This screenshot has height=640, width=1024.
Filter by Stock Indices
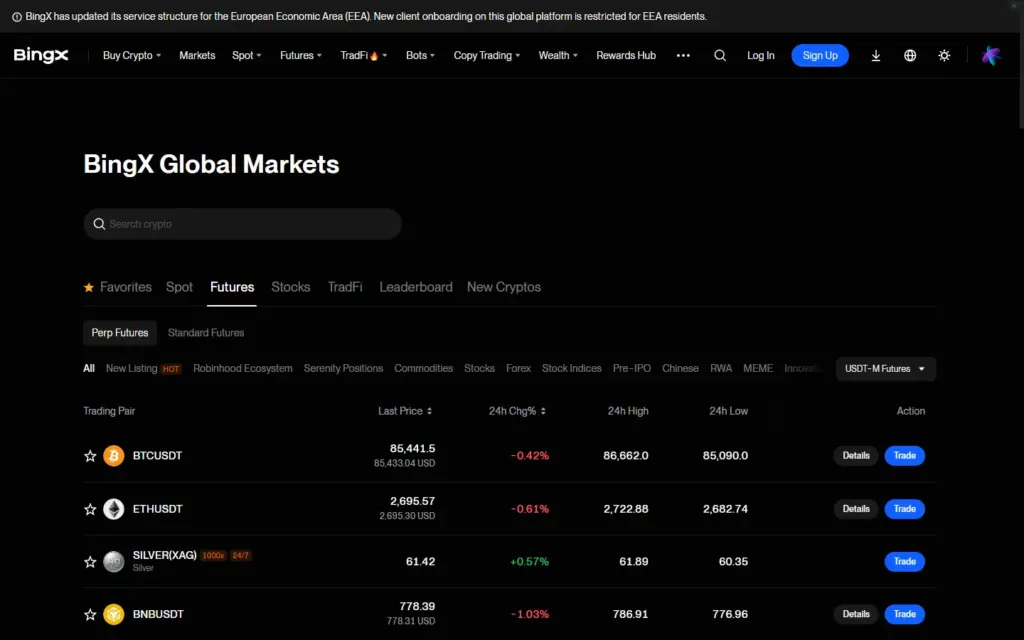pos(571,369)
